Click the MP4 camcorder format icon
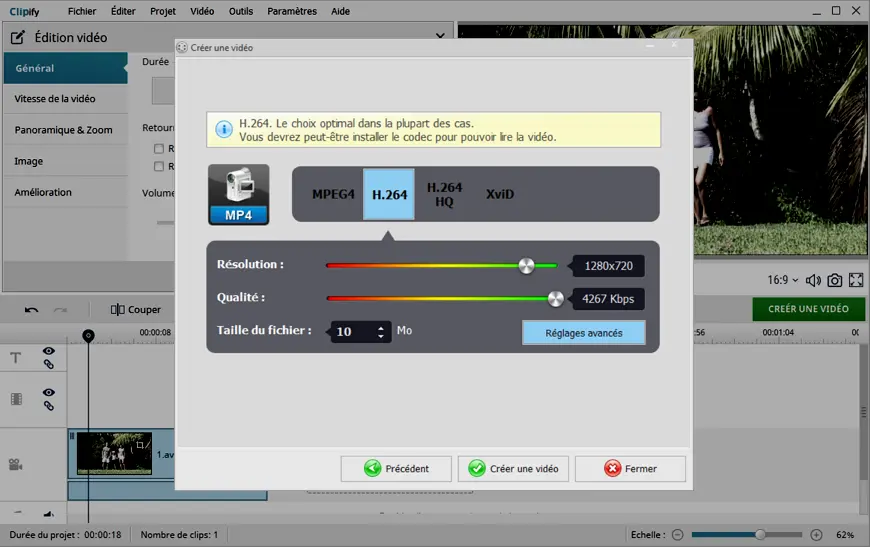 coord(239,194)
